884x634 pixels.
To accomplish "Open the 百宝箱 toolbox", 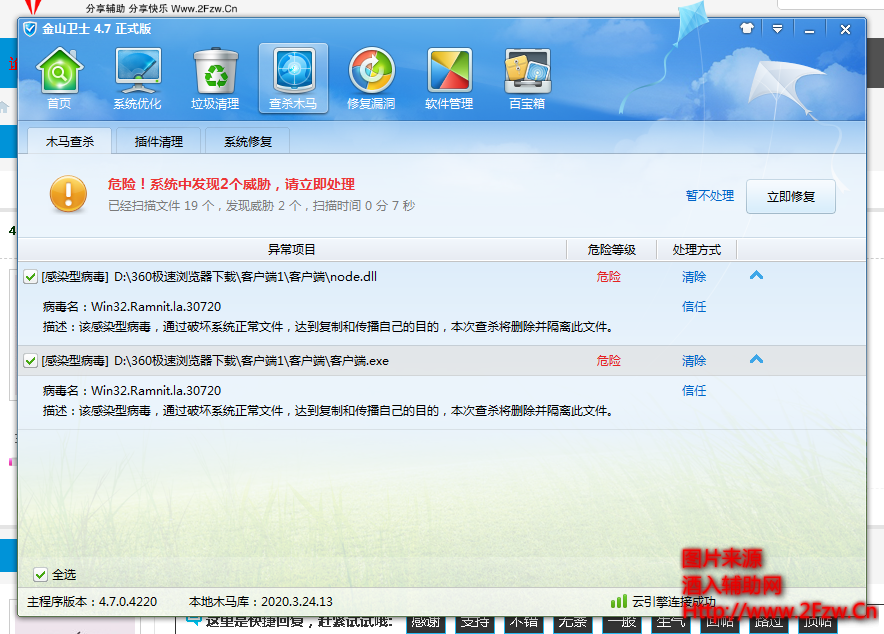I will click(527, 78).
